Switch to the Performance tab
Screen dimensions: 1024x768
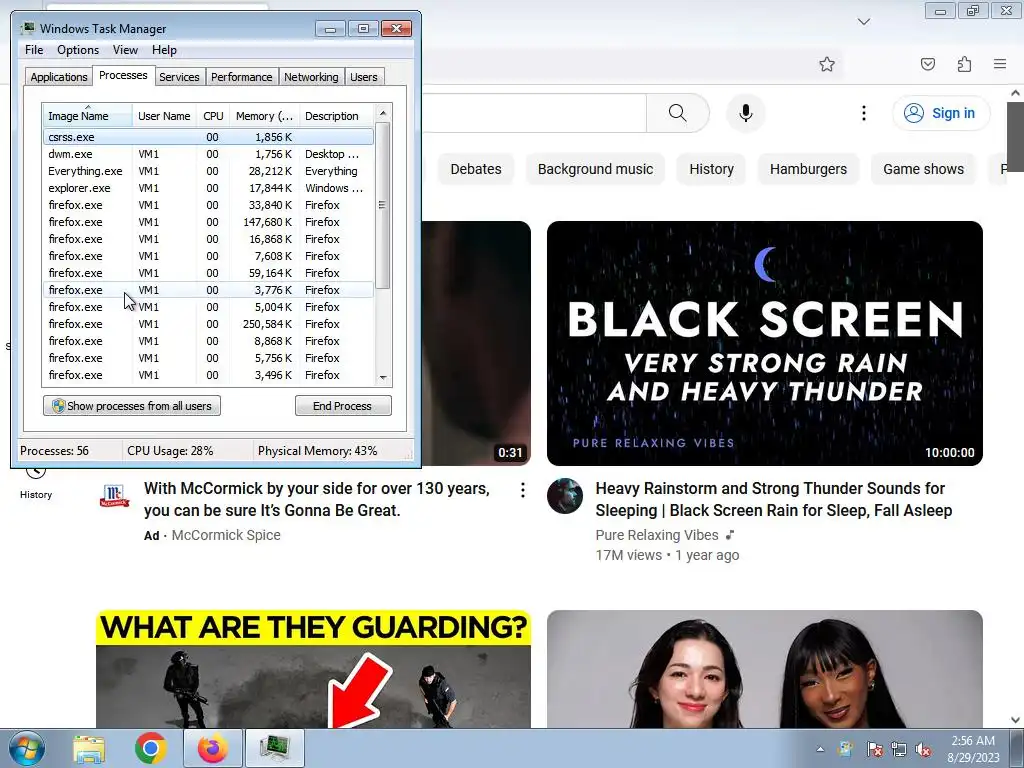pos(241,76)
